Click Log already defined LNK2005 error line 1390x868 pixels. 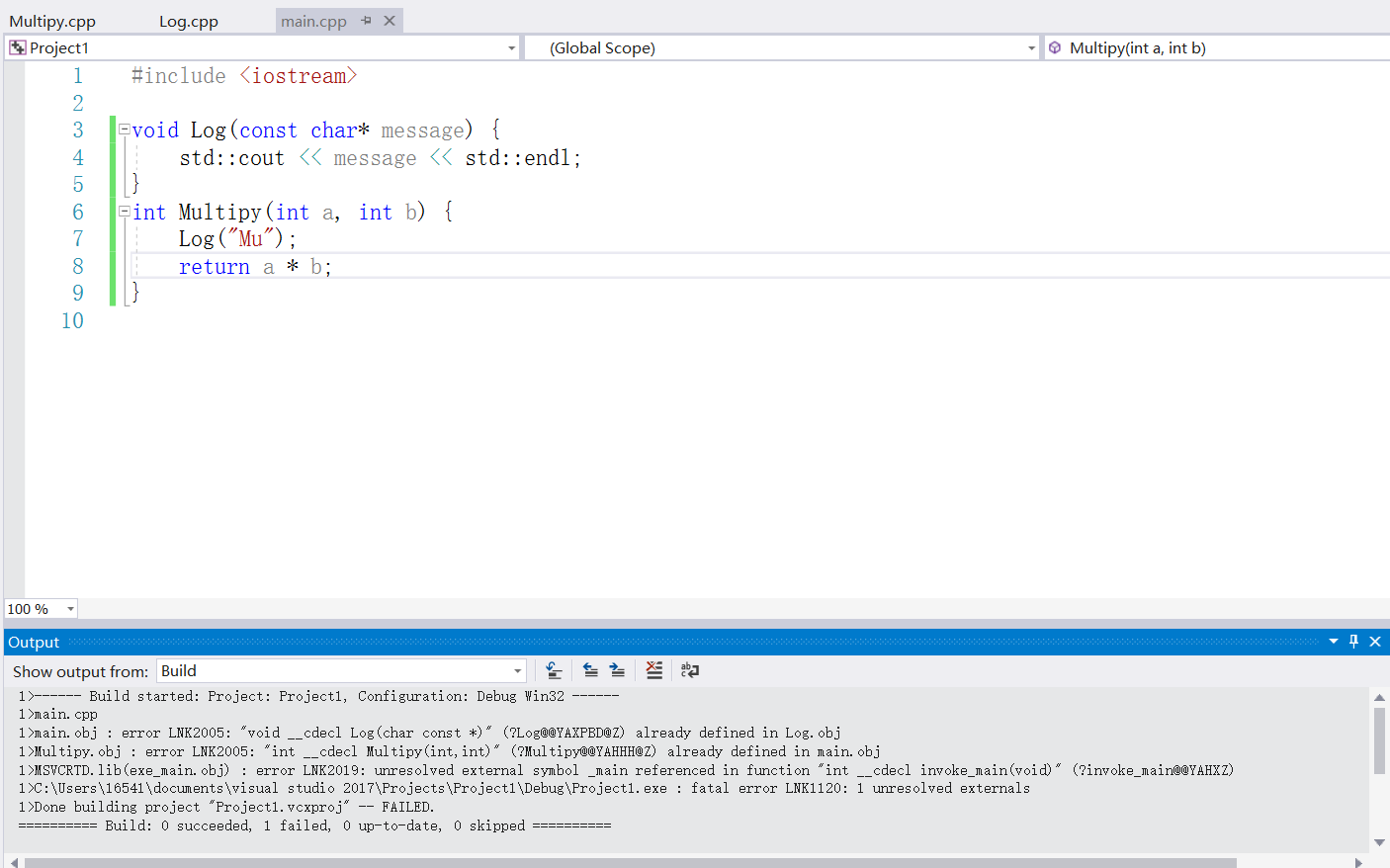430,733
